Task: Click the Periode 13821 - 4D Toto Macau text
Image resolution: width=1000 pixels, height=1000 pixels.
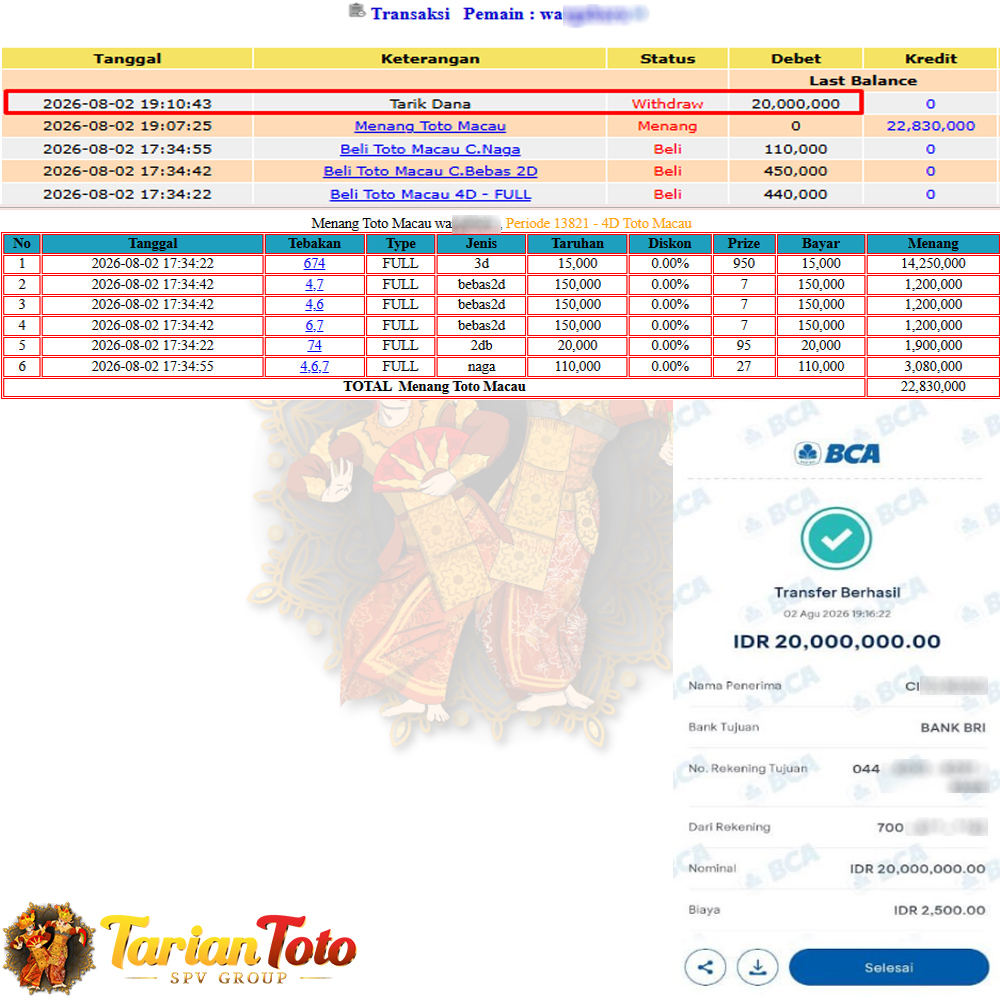Action: (x=598, y=223)
